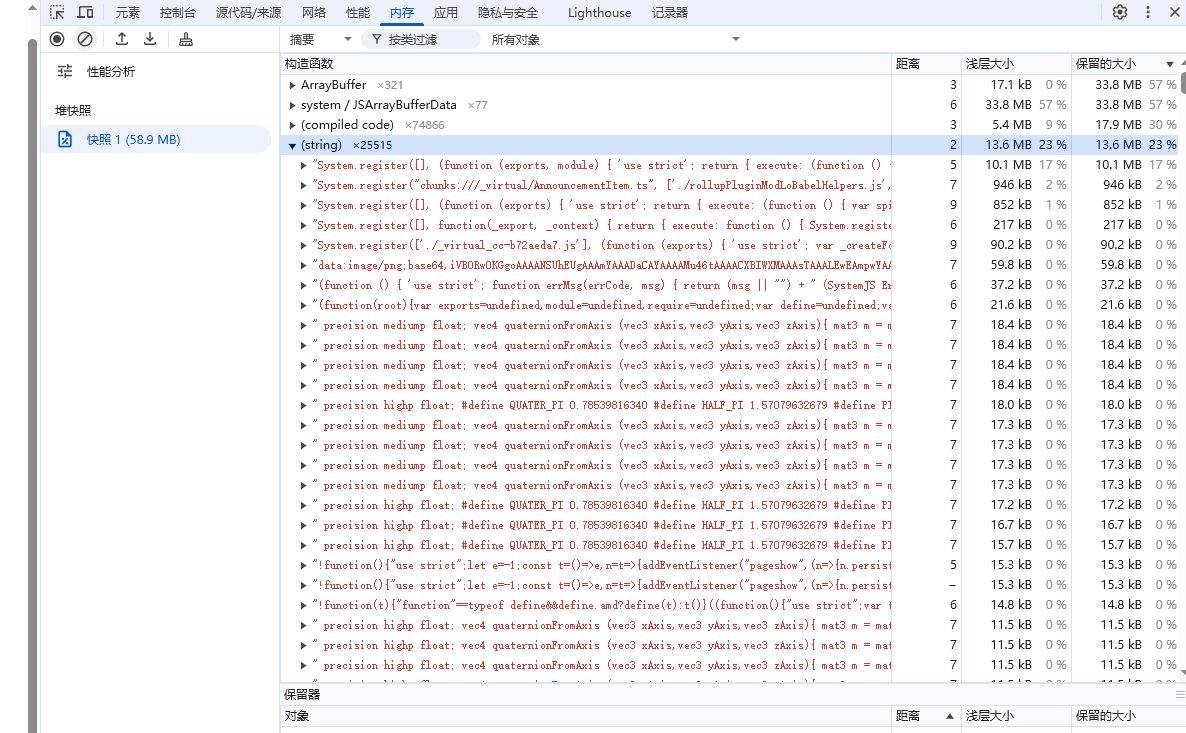
Task: Select the (function(root){var exports=undefined string
Action: coord(603,305)
